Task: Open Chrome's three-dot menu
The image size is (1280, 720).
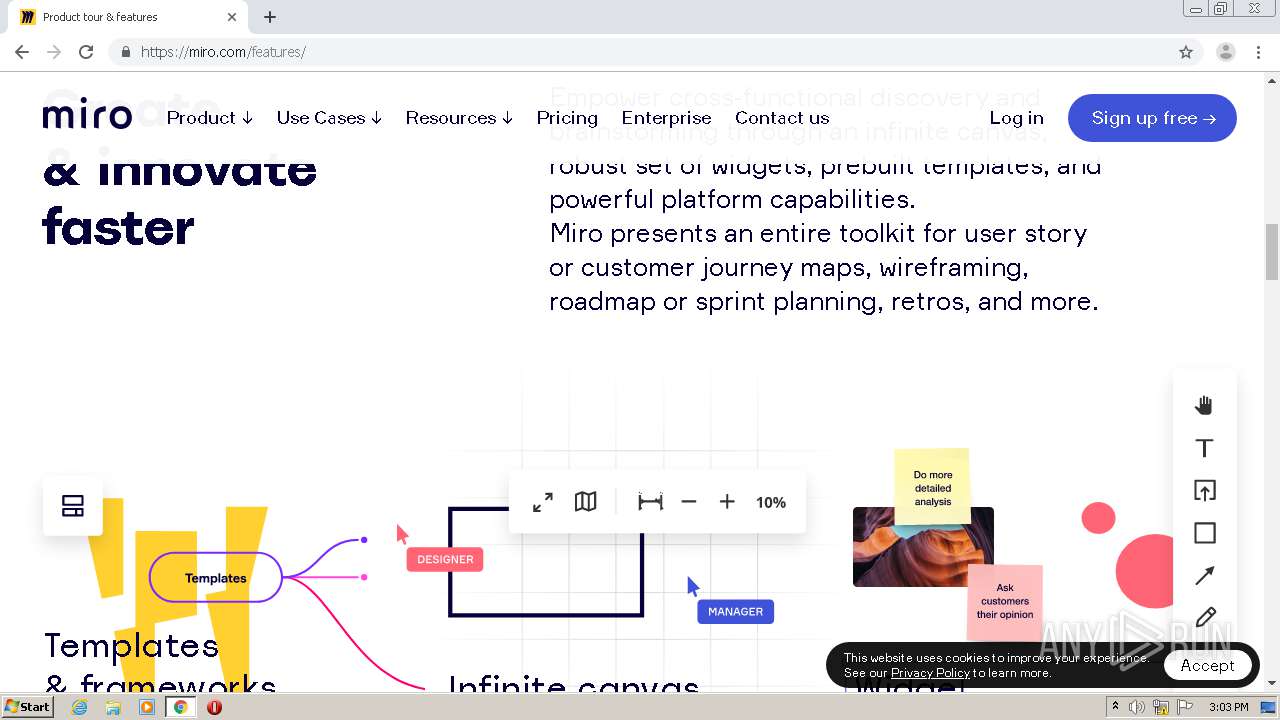Action: (1258, 52)
